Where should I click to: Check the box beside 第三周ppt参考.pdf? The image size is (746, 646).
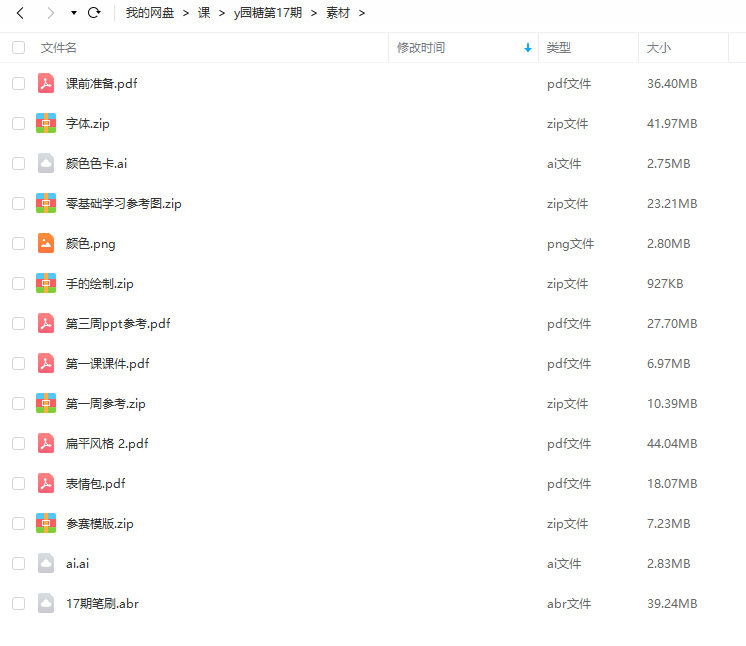coord(18,323)
